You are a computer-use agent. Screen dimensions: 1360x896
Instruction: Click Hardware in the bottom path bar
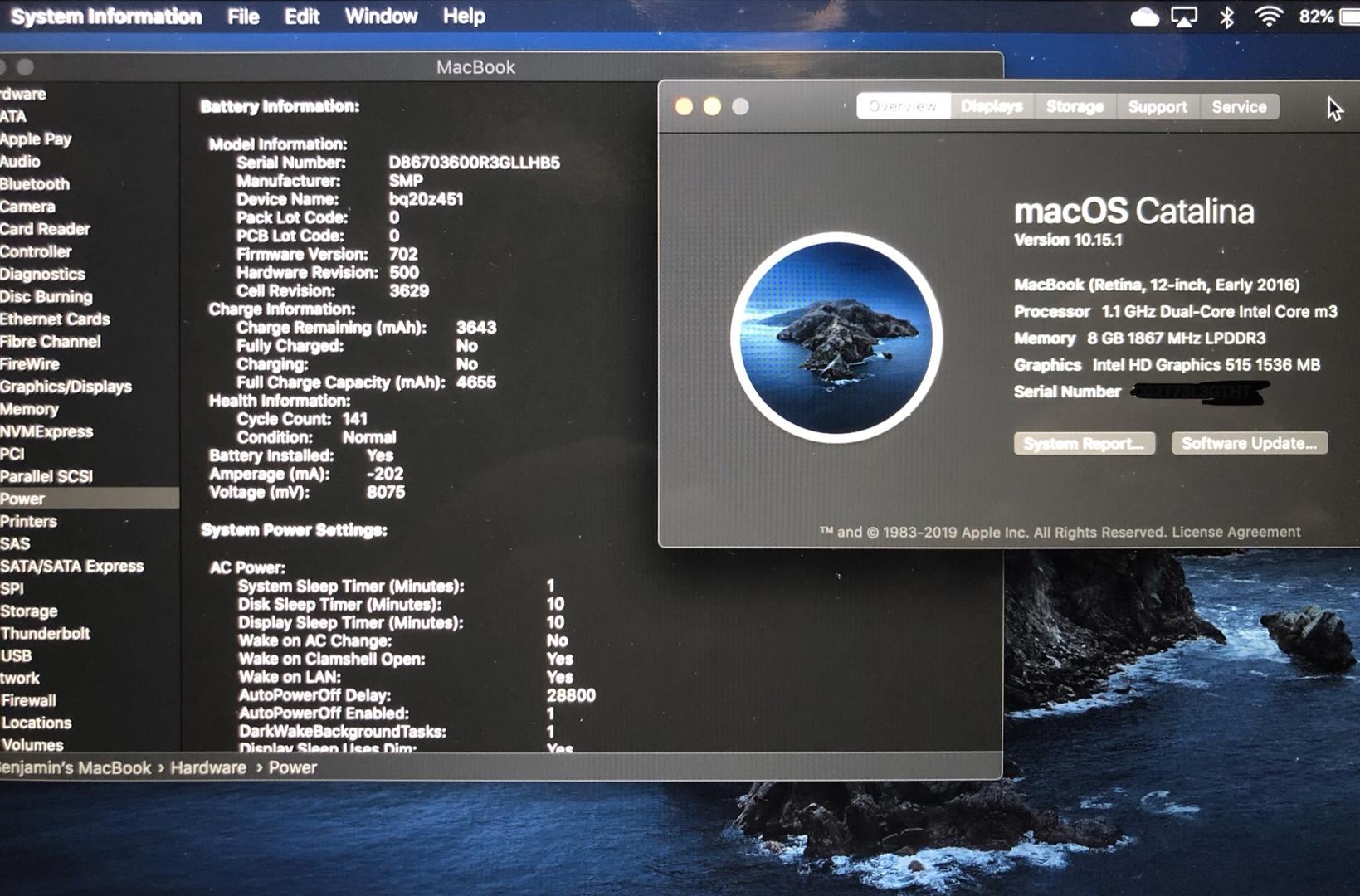(x=208, y=767)
